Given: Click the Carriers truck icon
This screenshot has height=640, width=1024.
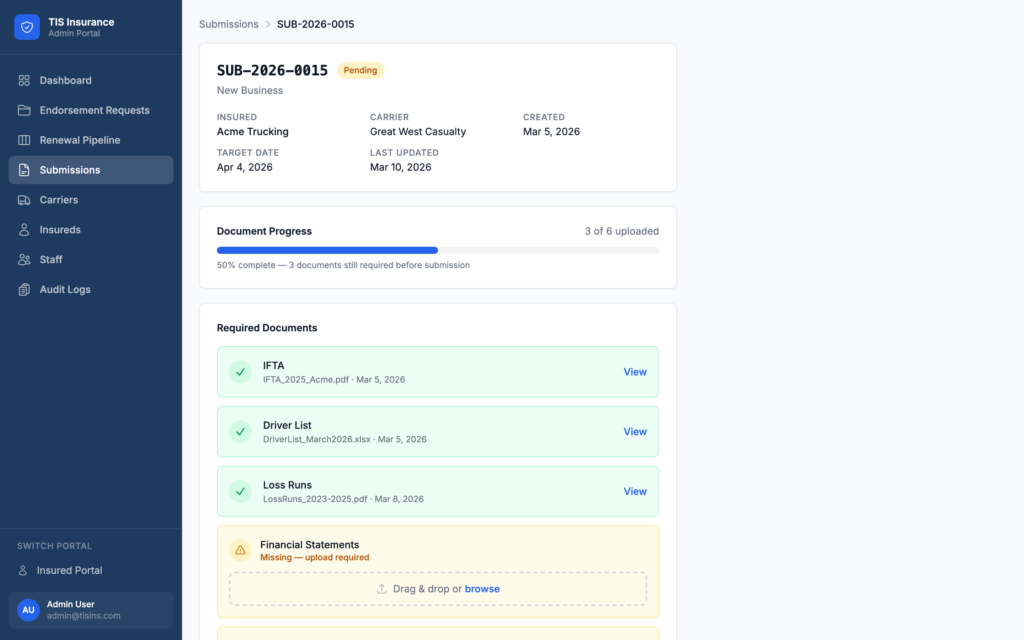Looking at the screenshot, I should pyautogui.click(x=24, y=200).
